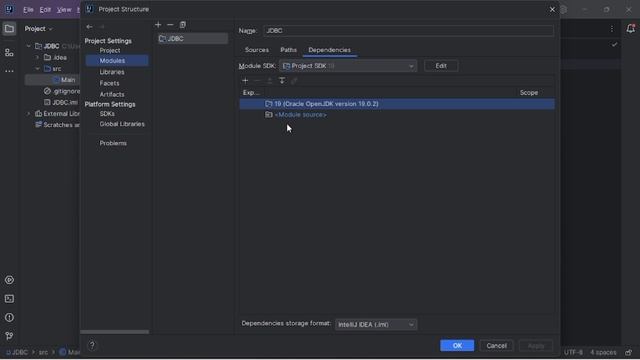This screenshot has width=640, height=360.
Task: Open the Notifications bell icon
Action: (x=631, y=29)
